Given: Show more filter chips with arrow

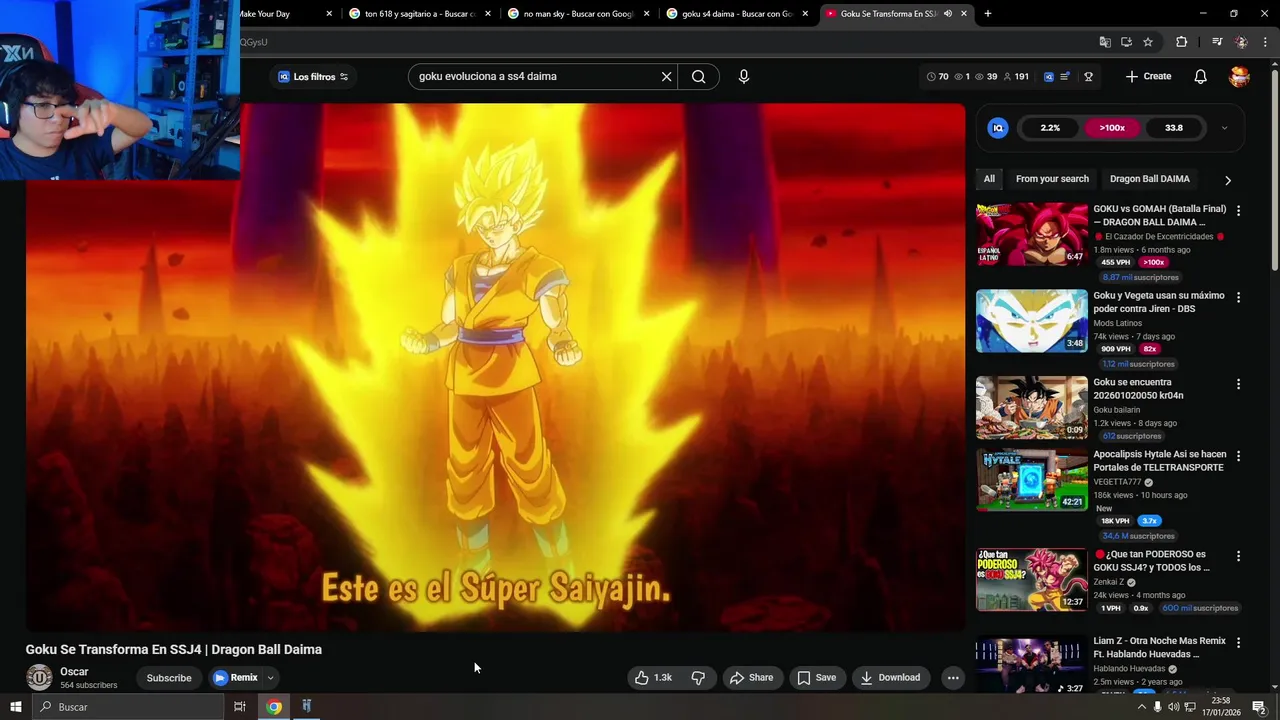Looking at the screenshot, I should tap(1227, 180).
